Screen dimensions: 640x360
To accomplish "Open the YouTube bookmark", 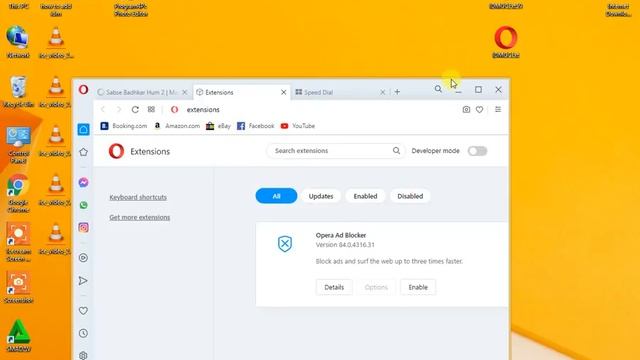I will coord(298,126).
